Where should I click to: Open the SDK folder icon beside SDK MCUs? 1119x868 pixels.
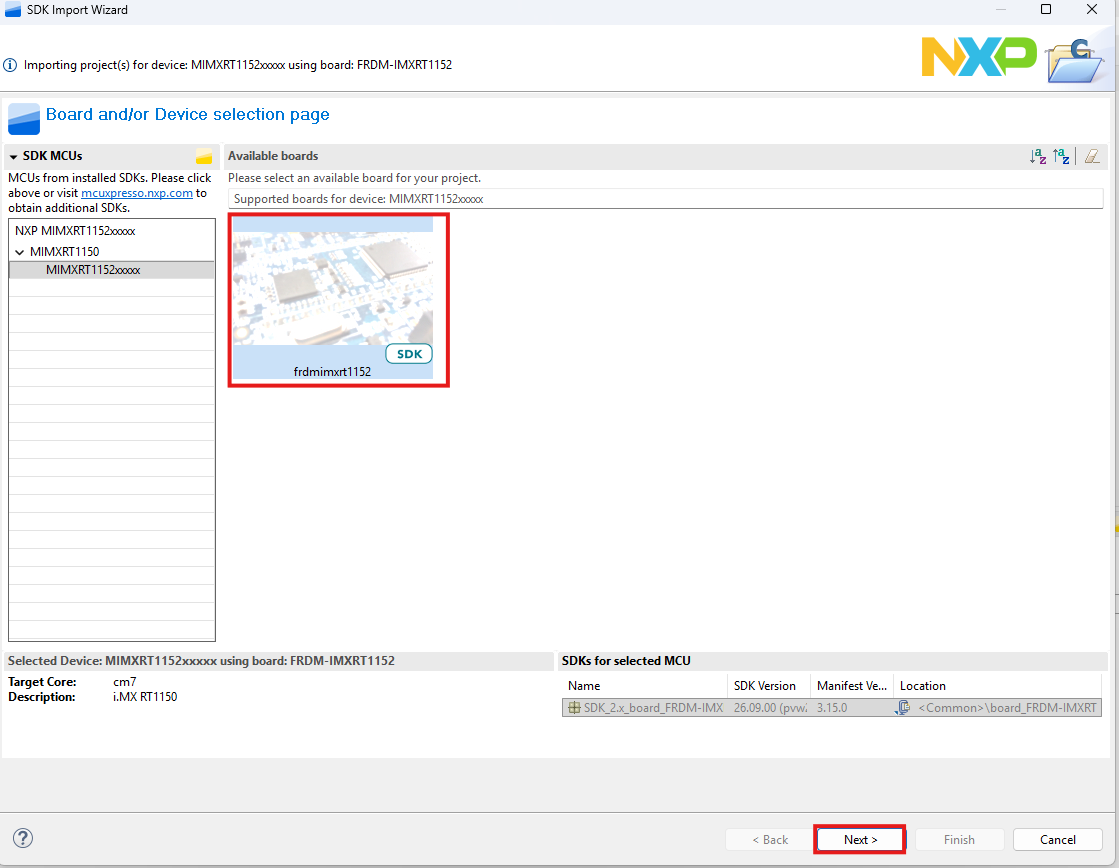(x=204, y=156)
